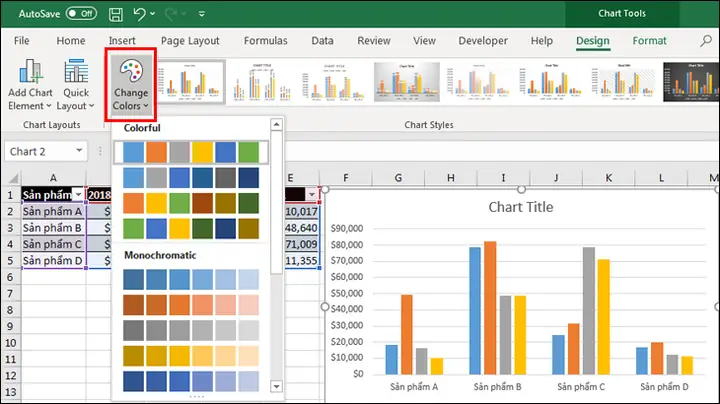Click the Select All corner triangle
Viewport: 720px width, 404px height.
click(x=13, y=178)
